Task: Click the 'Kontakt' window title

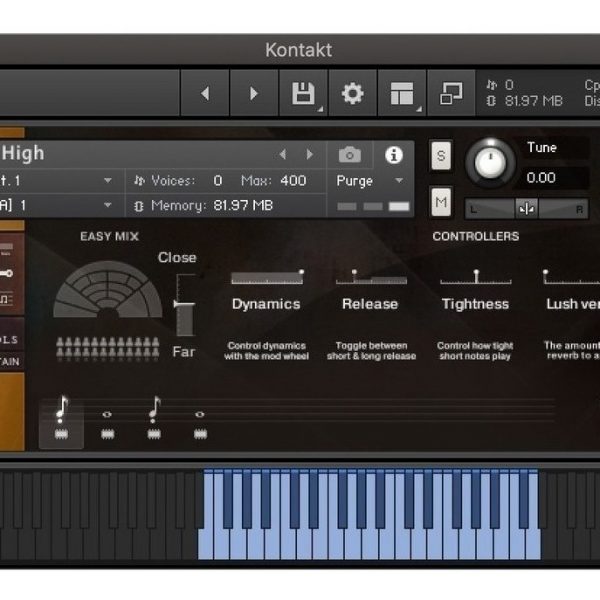Action: [298, 50]
